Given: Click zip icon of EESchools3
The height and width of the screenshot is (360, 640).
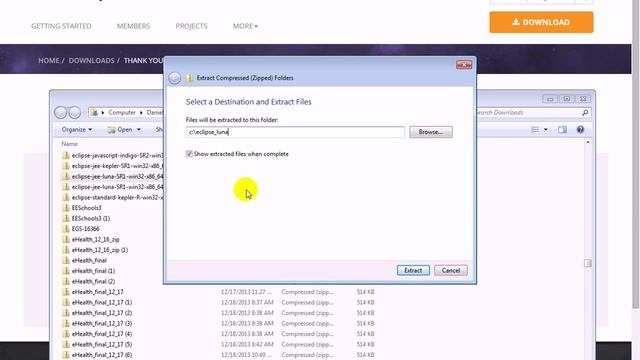Looking at the screenshot, I should 66,208.
